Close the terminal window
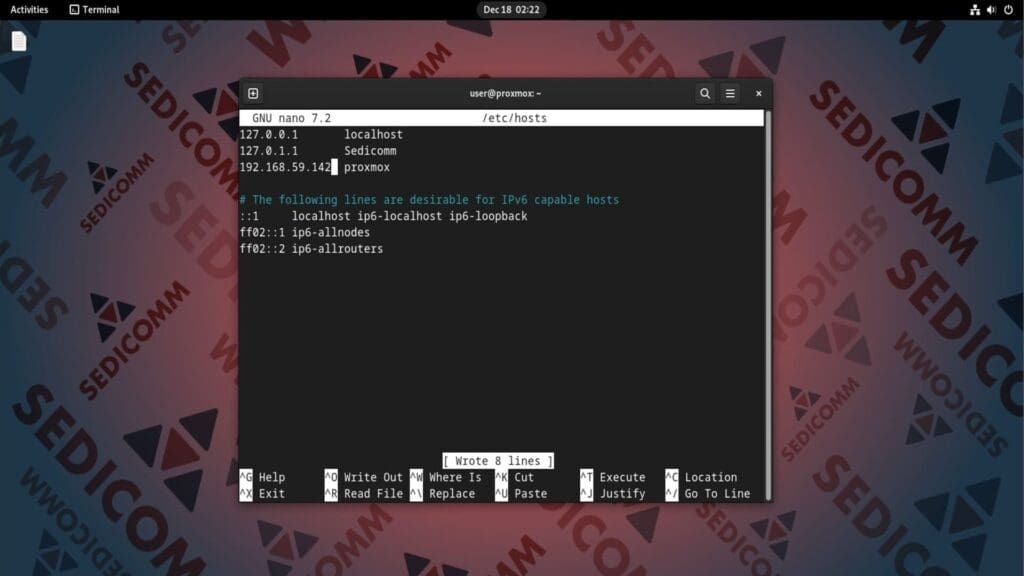Screen dimensions: 1024x576 pyautogui.click(x=759, y=93)
